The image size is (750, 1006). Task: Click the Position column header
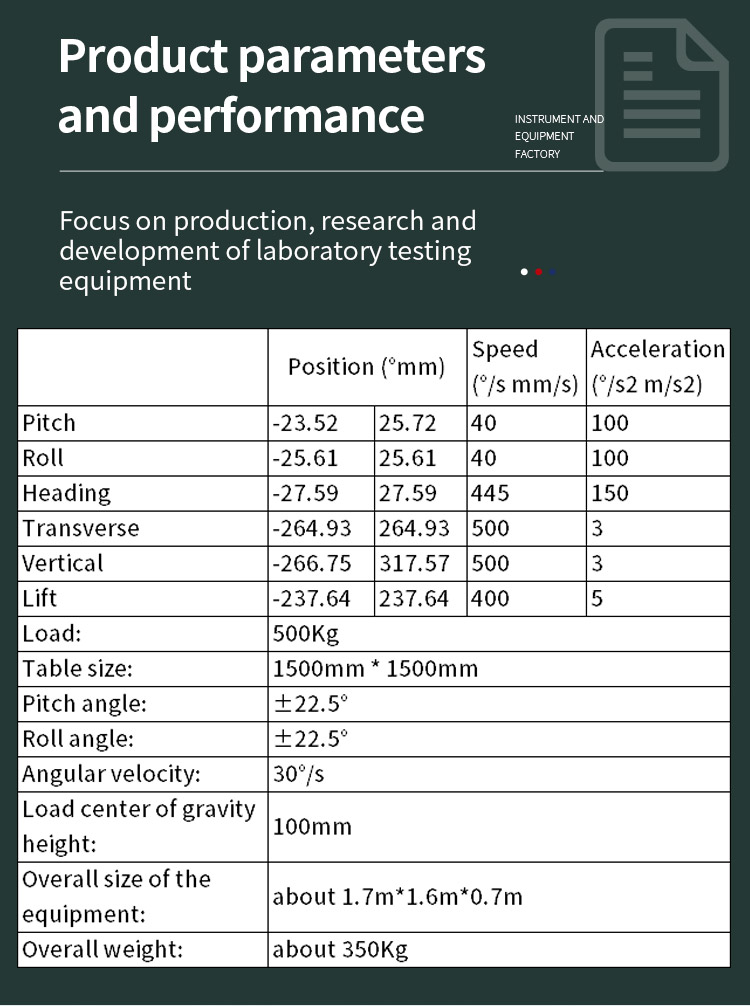point(366,367)
